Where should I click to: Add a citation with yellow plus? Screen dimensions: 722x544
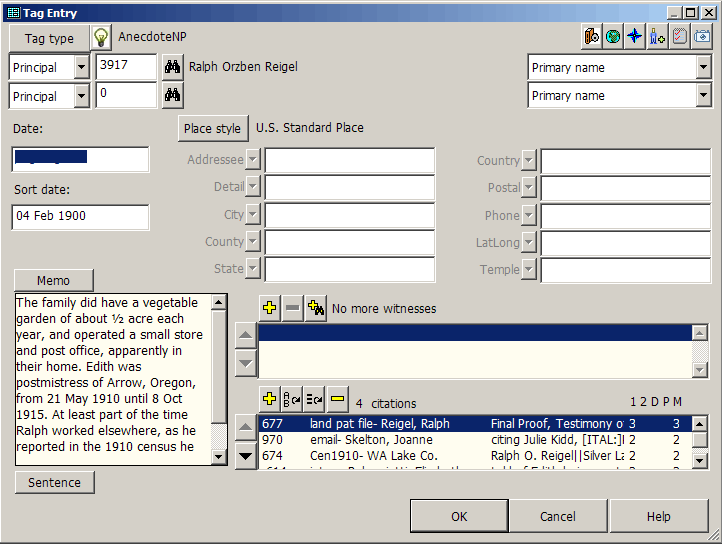[269, 399]
